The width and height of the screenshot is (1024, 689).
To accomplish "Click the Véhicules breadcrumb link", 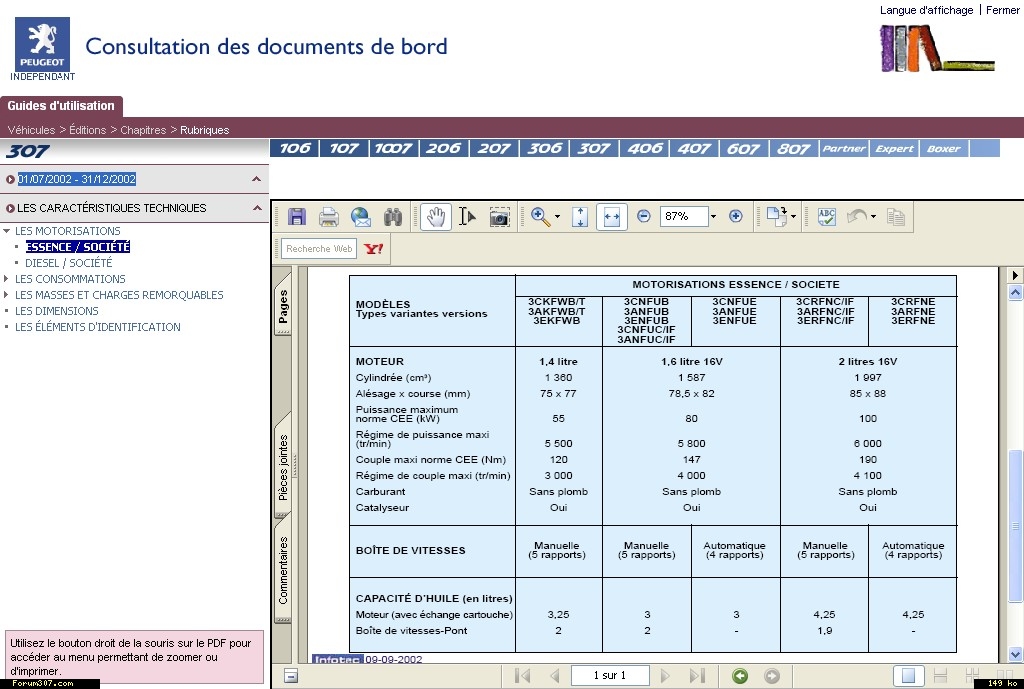I will point(31,130).
